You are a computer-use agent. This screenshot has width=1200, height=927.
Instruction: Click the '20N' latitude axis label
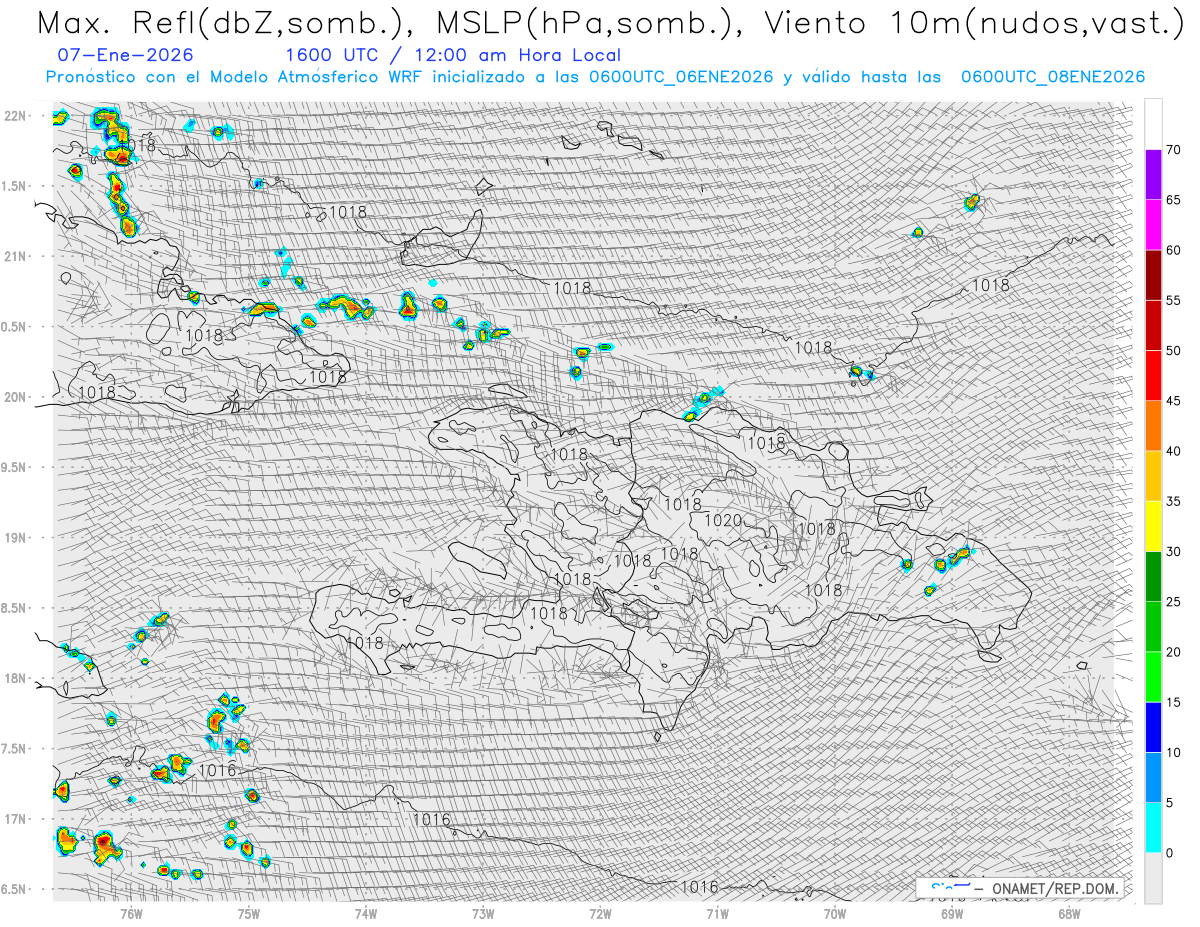point(14,397)
